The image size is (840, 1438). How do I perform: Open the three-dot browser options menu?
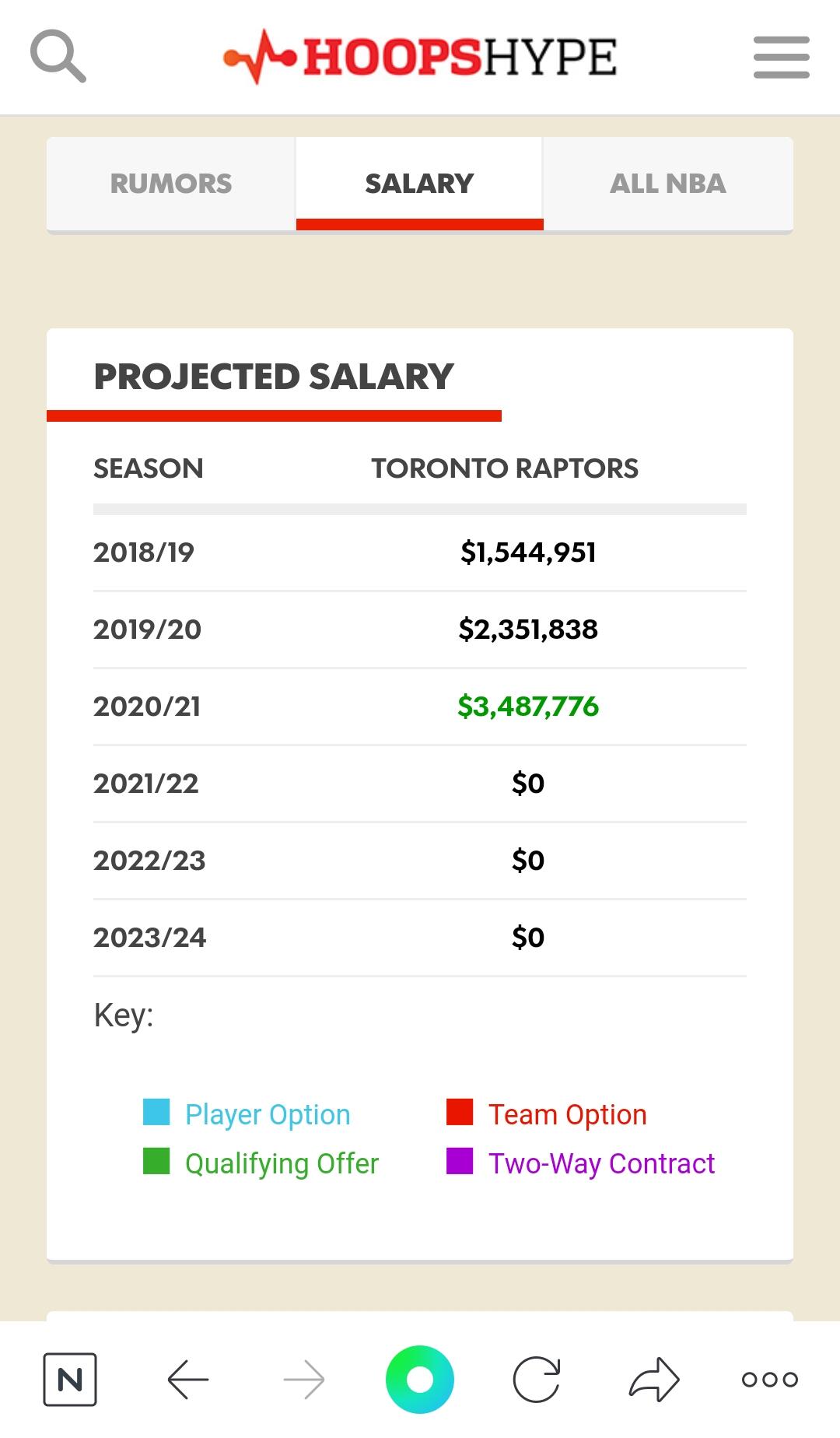point(769,1380)
